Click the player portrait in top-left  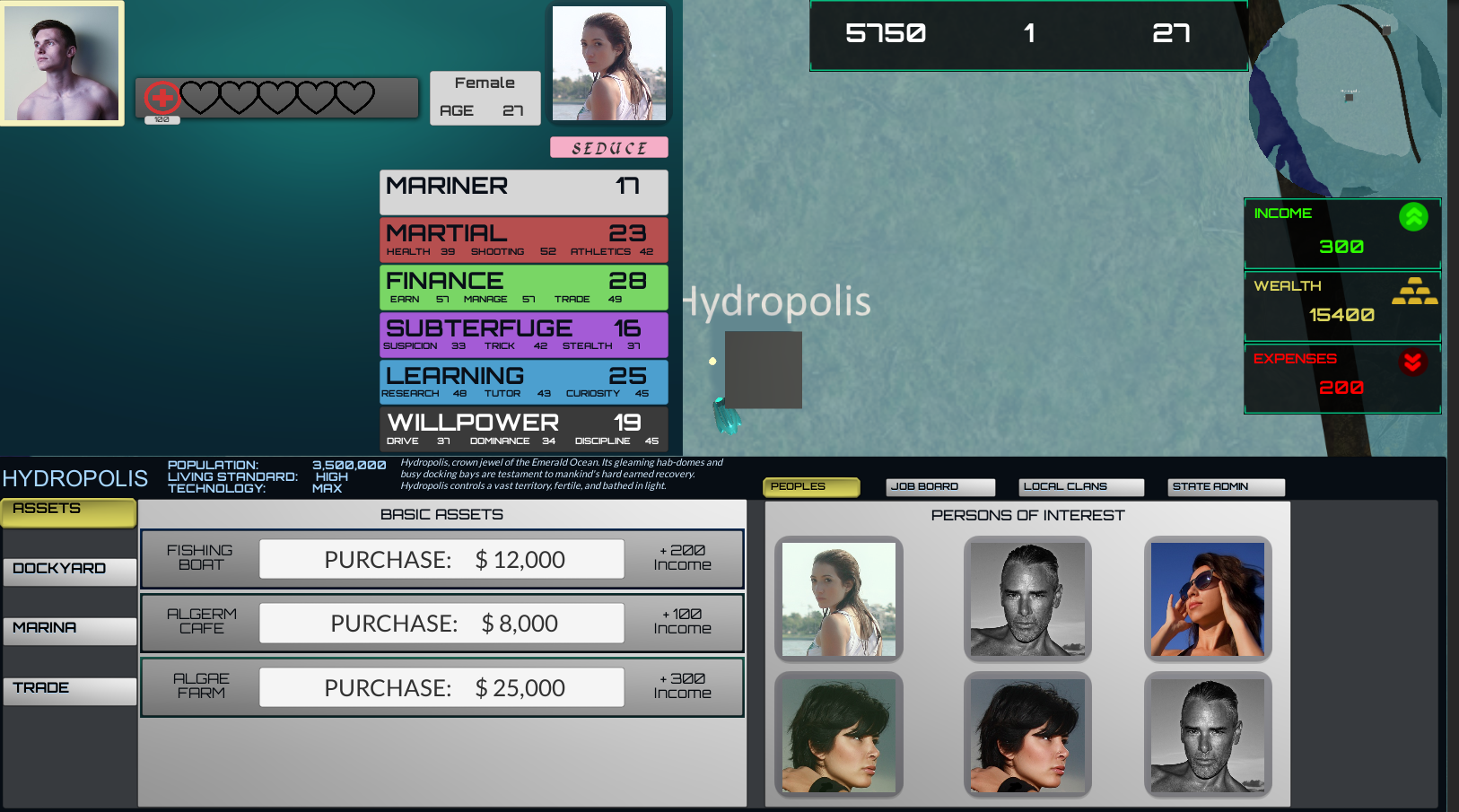(x=62, y=63)
